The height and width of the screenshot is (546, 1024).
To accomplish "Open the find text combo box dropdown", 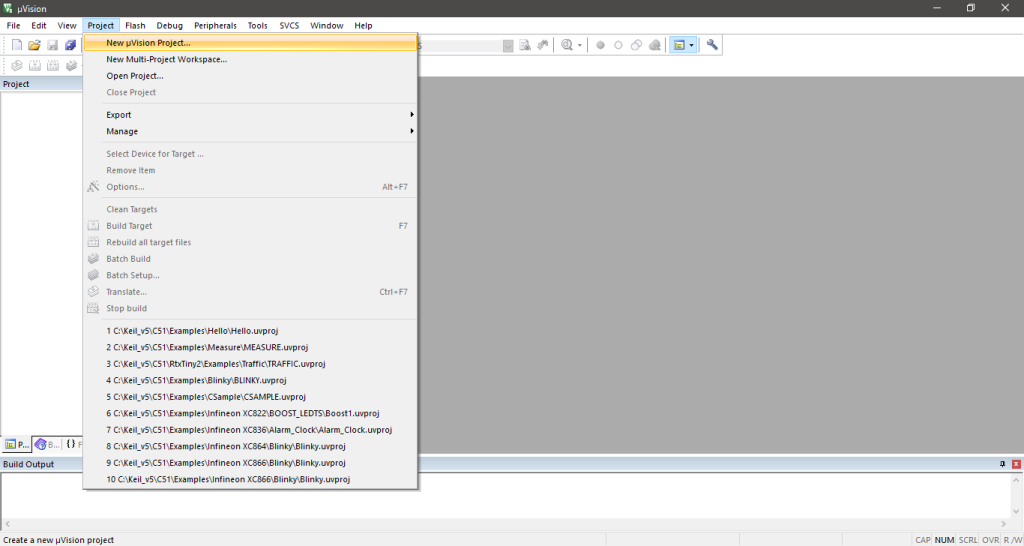I will click(508, 45).
